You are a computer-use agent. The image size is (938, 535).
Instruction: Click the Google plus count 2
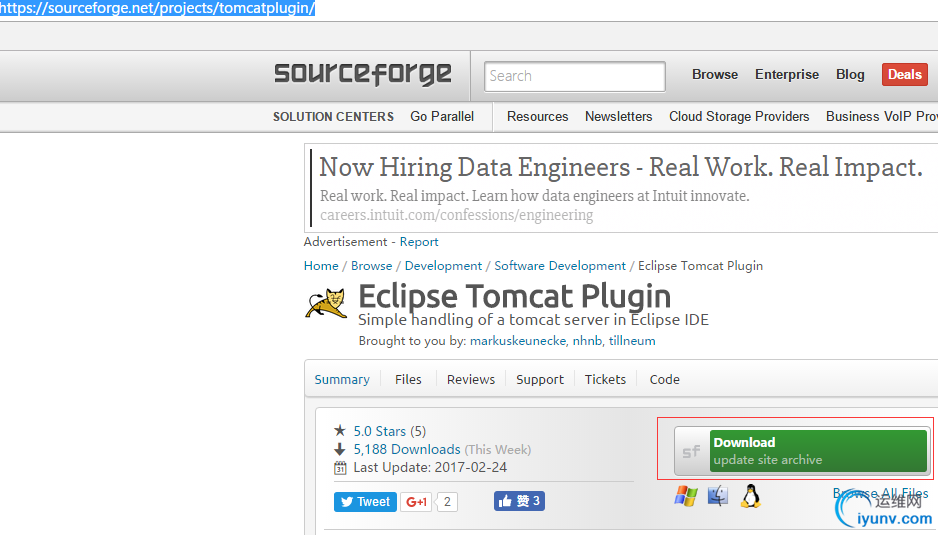point(447,501)
